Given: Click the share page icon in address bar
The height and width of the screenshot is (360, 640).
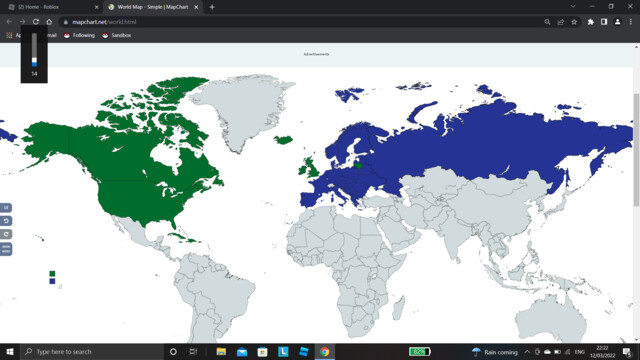Looking at the screenshot, I should [561, 22].
